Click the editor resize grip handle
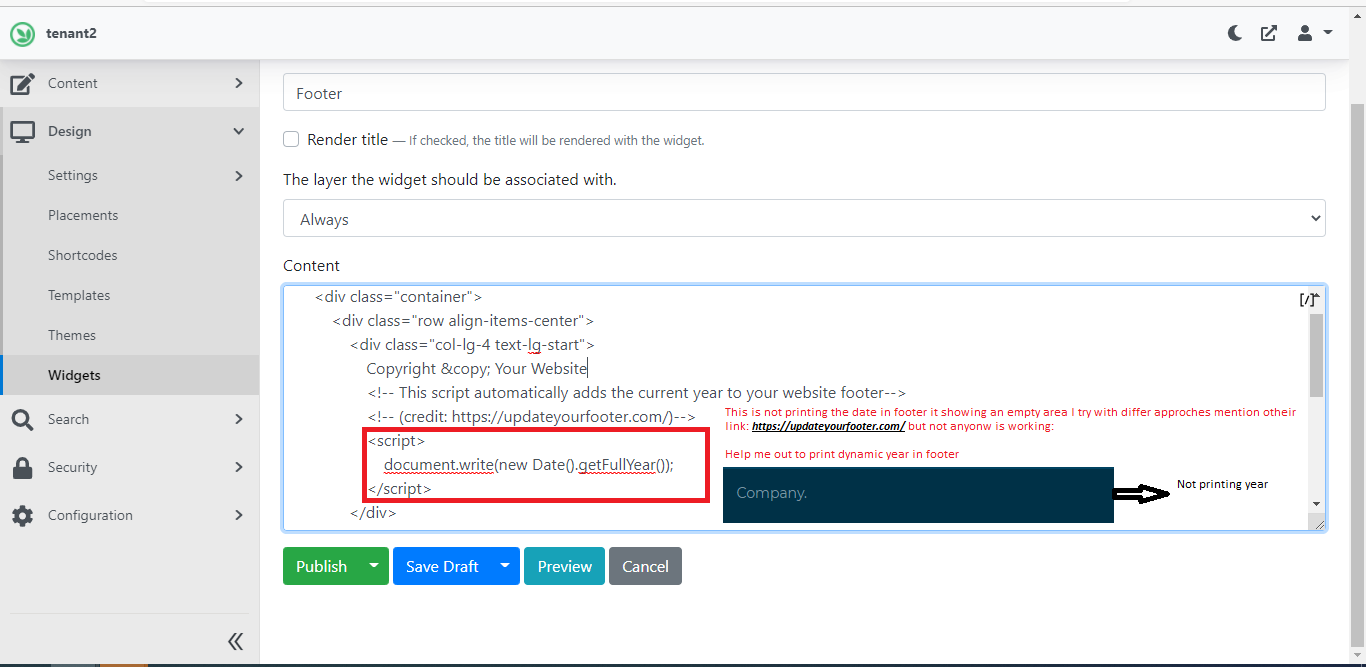Screen dimensions: 1366x667 click(x=1317, y=521)
